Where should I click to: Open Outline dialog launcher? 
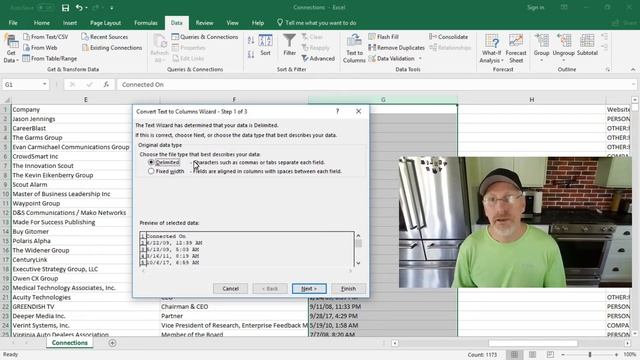pos(608,70)
